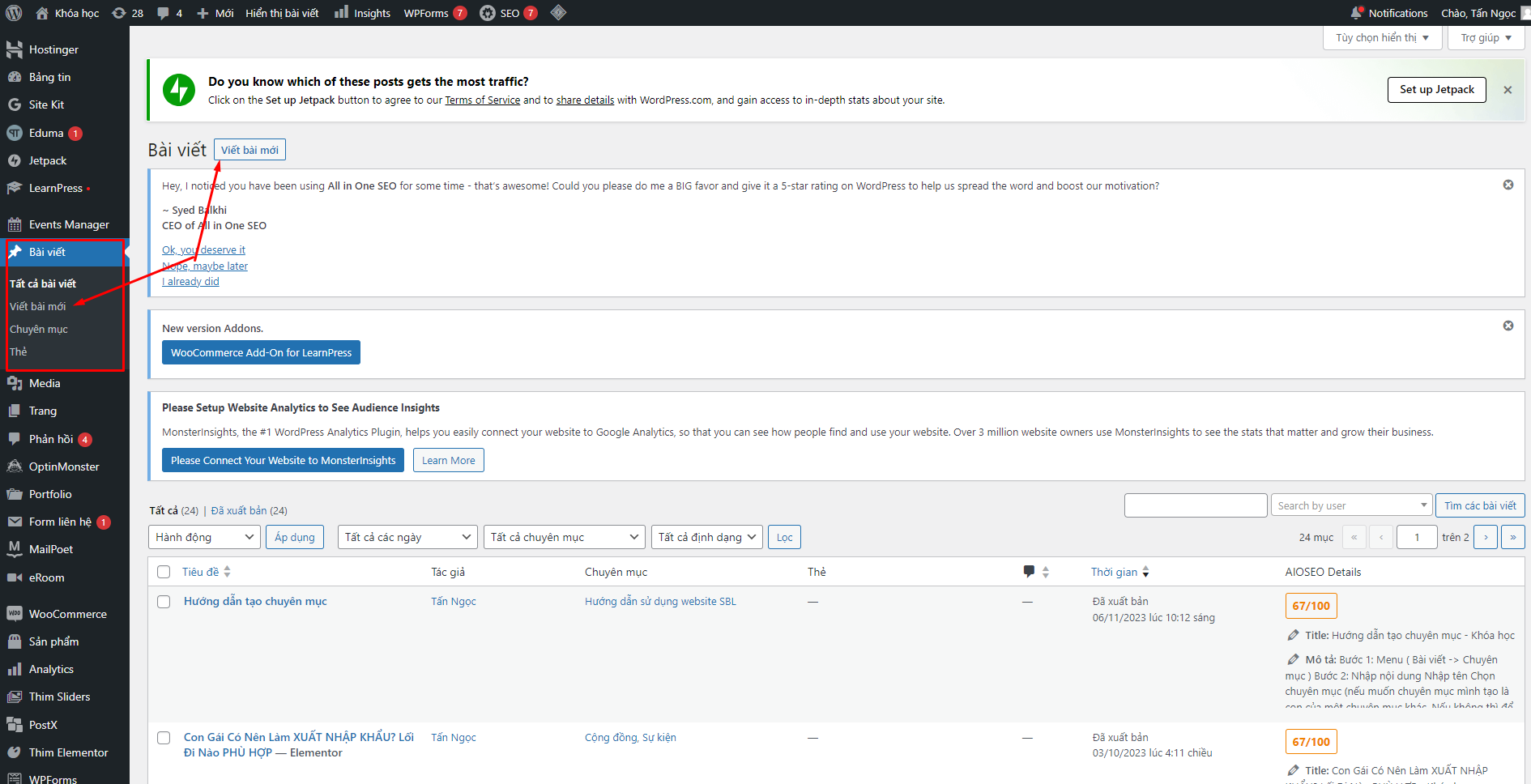Open the Hành động bulk actions dropdown
Viewport: 1531px width, 784px height.
pos(204,537)
